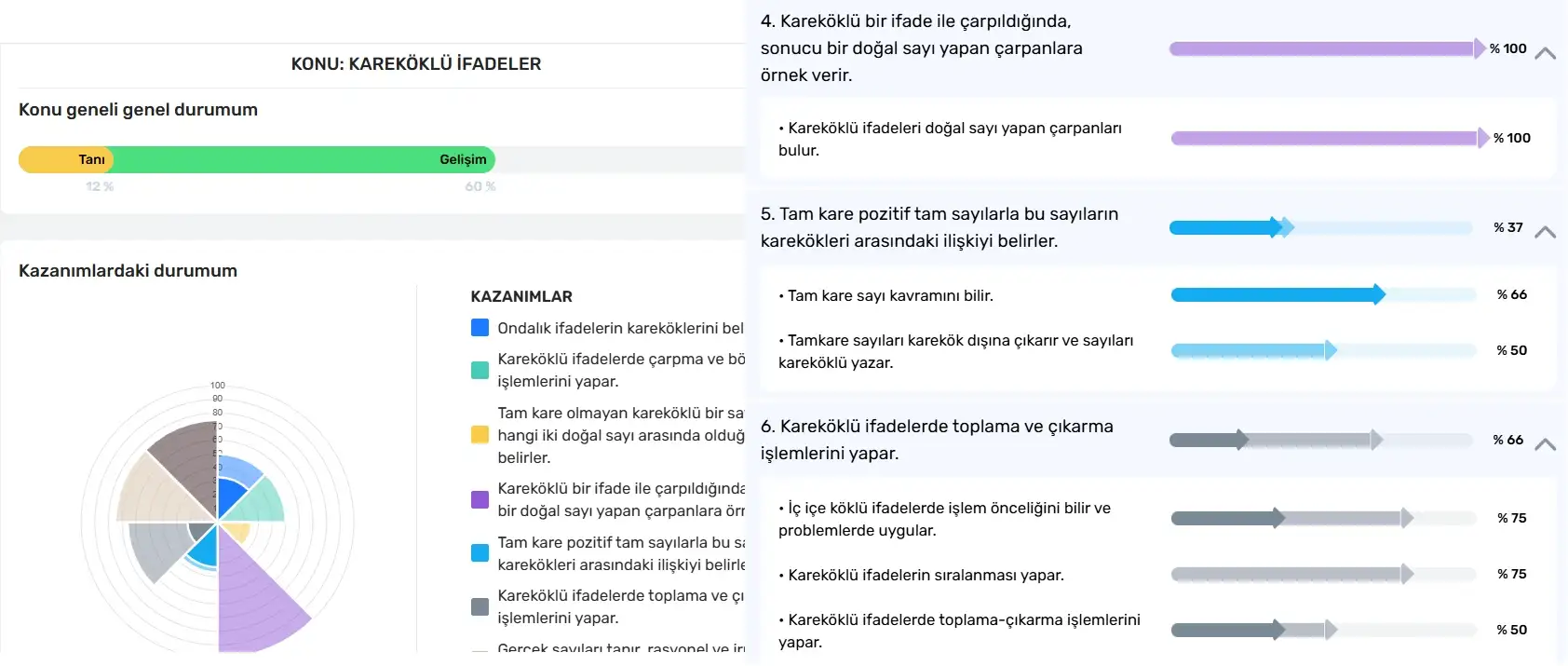1568x666 pixels.
Task: Open "Kareköklü ifadelerin sıralanması yapar" sub-item
Action: coord(926,575)
